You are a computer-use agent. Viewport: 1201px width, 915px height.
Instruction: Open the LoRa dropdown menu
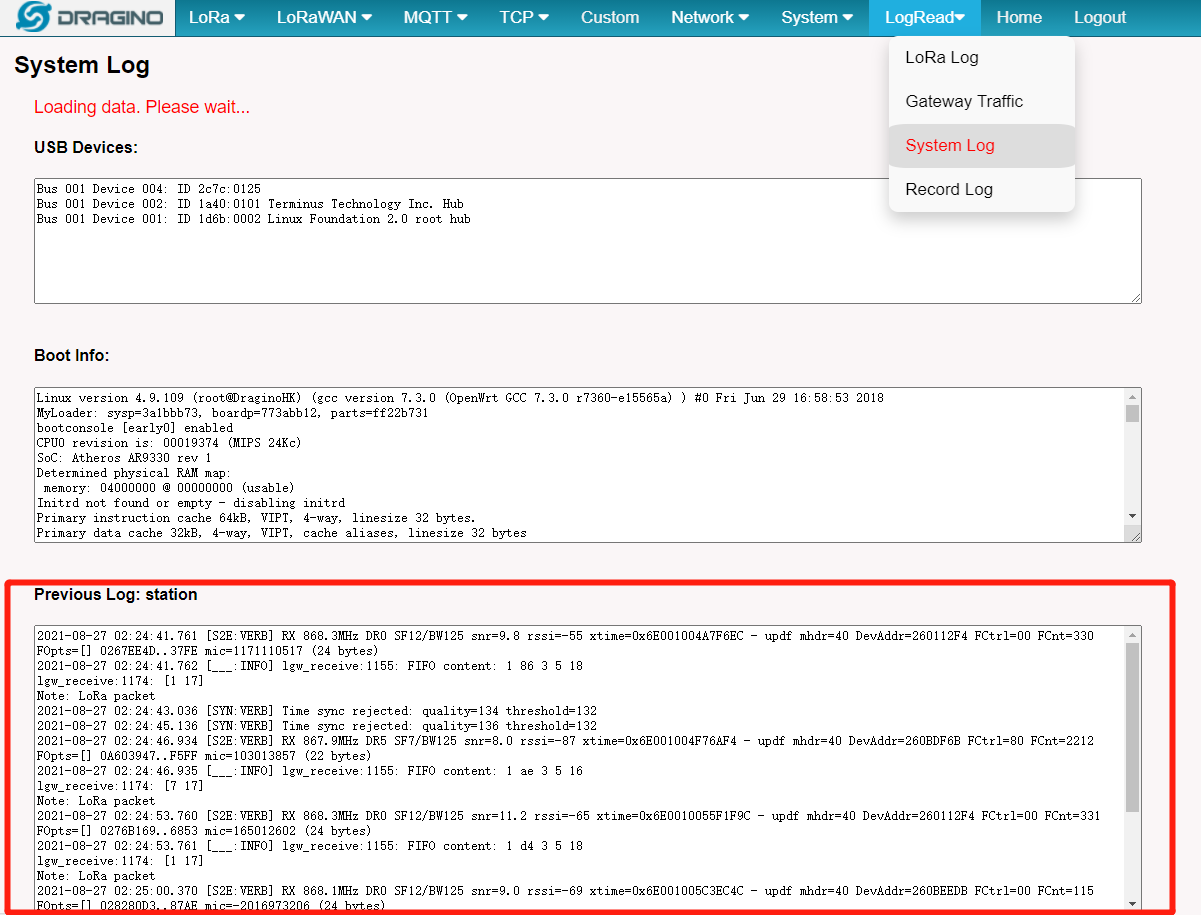pyautogui.click(x=216, y=17)
